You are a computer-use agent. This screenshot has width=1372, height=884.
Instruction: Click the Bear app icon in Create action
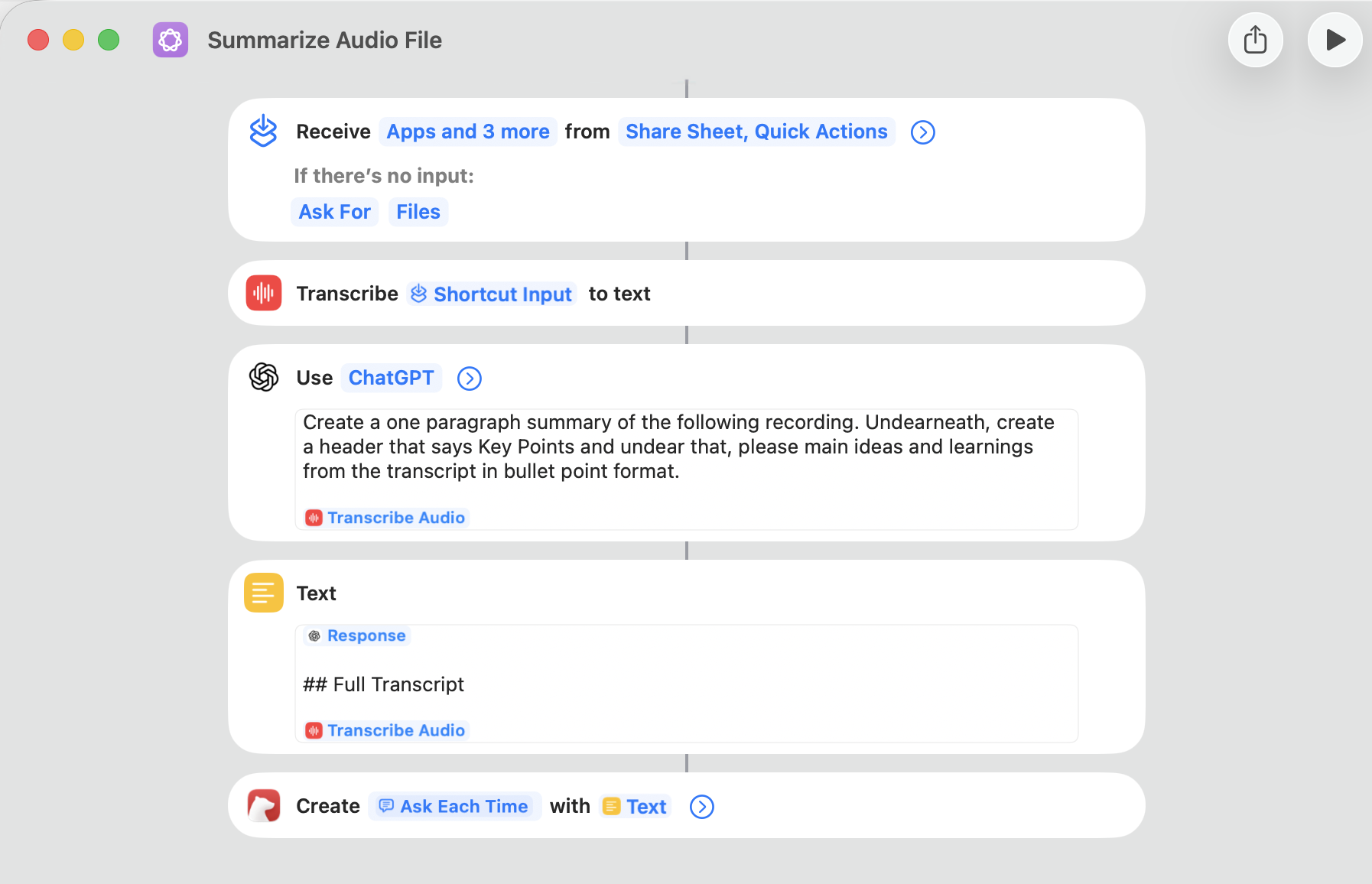click(263, 806)
